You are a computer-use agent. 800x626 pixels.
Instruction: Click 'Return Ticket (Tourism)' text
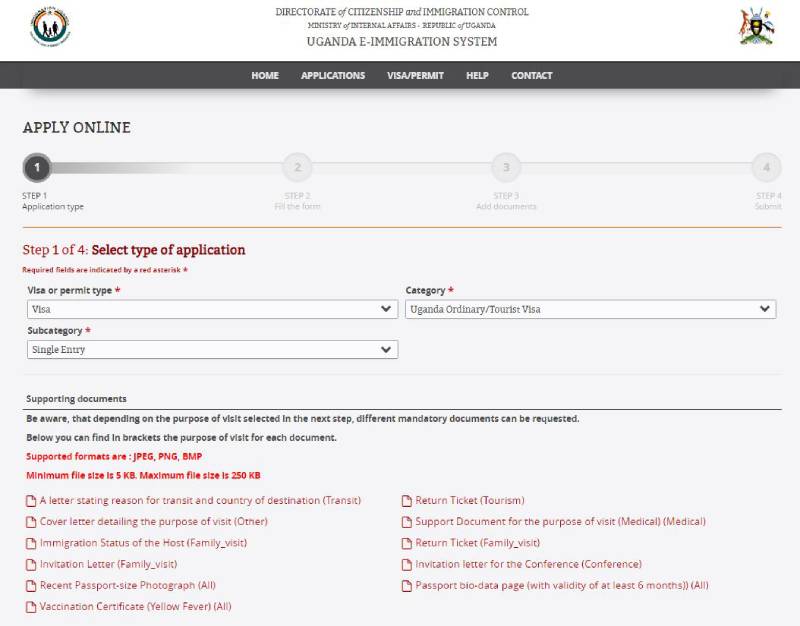coord(470,500)
